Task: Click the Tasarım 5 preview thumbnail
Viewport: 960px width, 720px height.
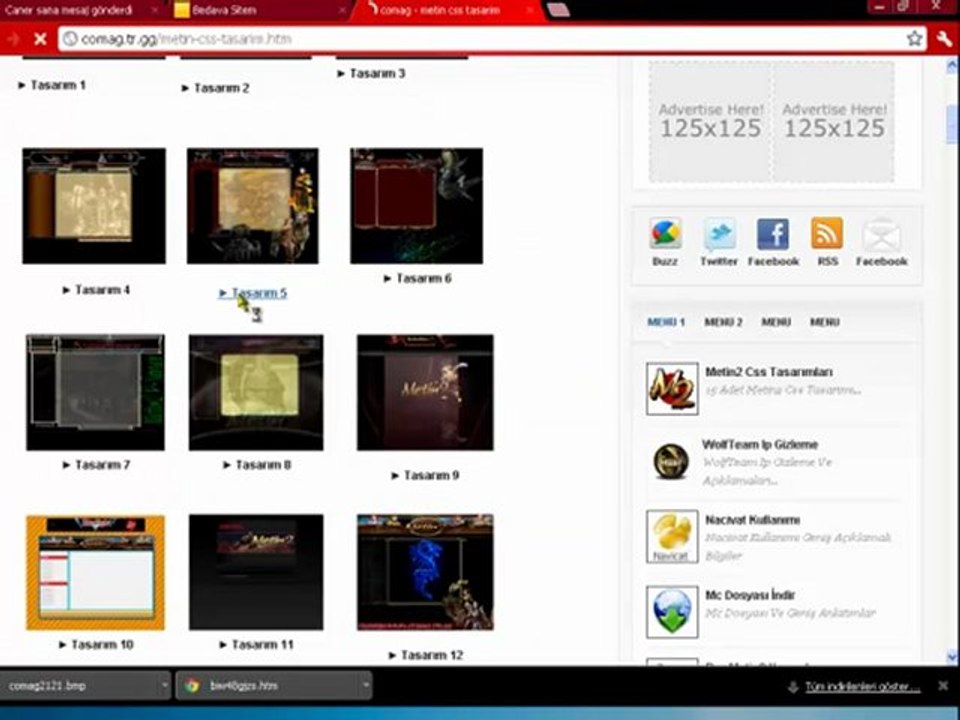Action: (x=253, y=206)
